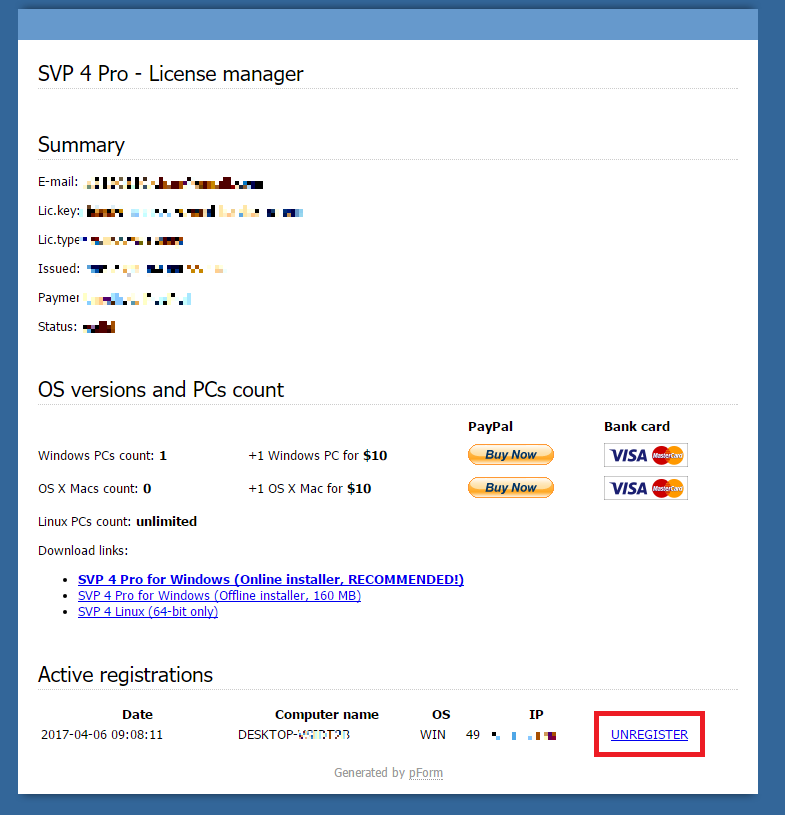785x815 pixels.
Task: Click the 'OS versions and PCs count' heading
Action: coord(161,390)
